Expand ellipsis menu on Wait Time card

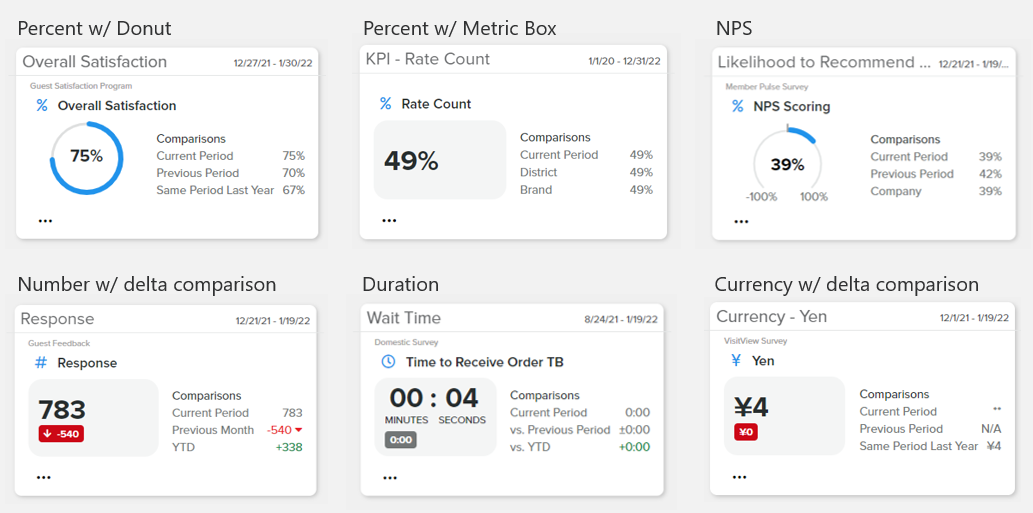click(x=389, y=478)
